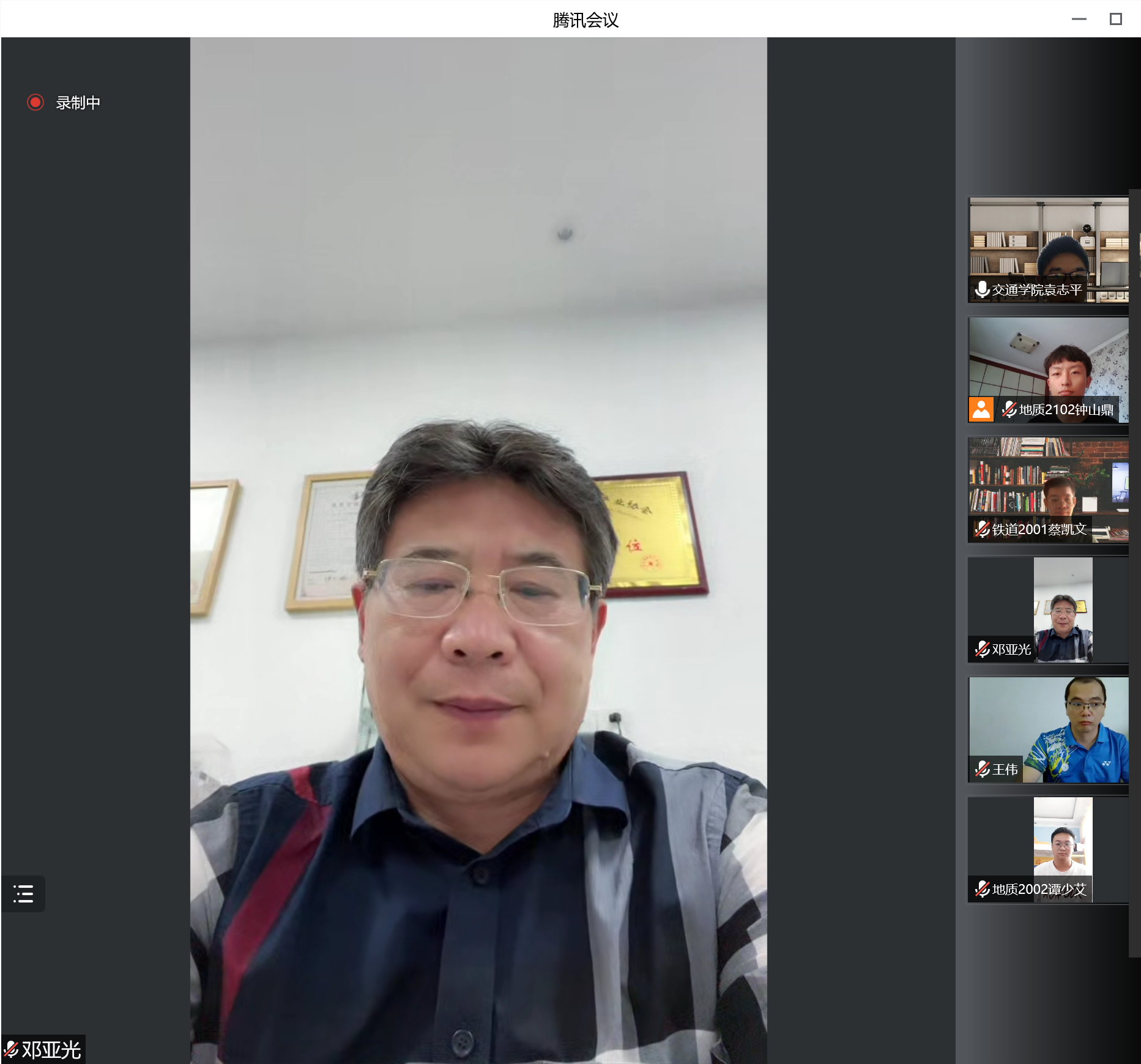Select 交通学院袁志平 video thumbnail

(x=1049, y=245)
